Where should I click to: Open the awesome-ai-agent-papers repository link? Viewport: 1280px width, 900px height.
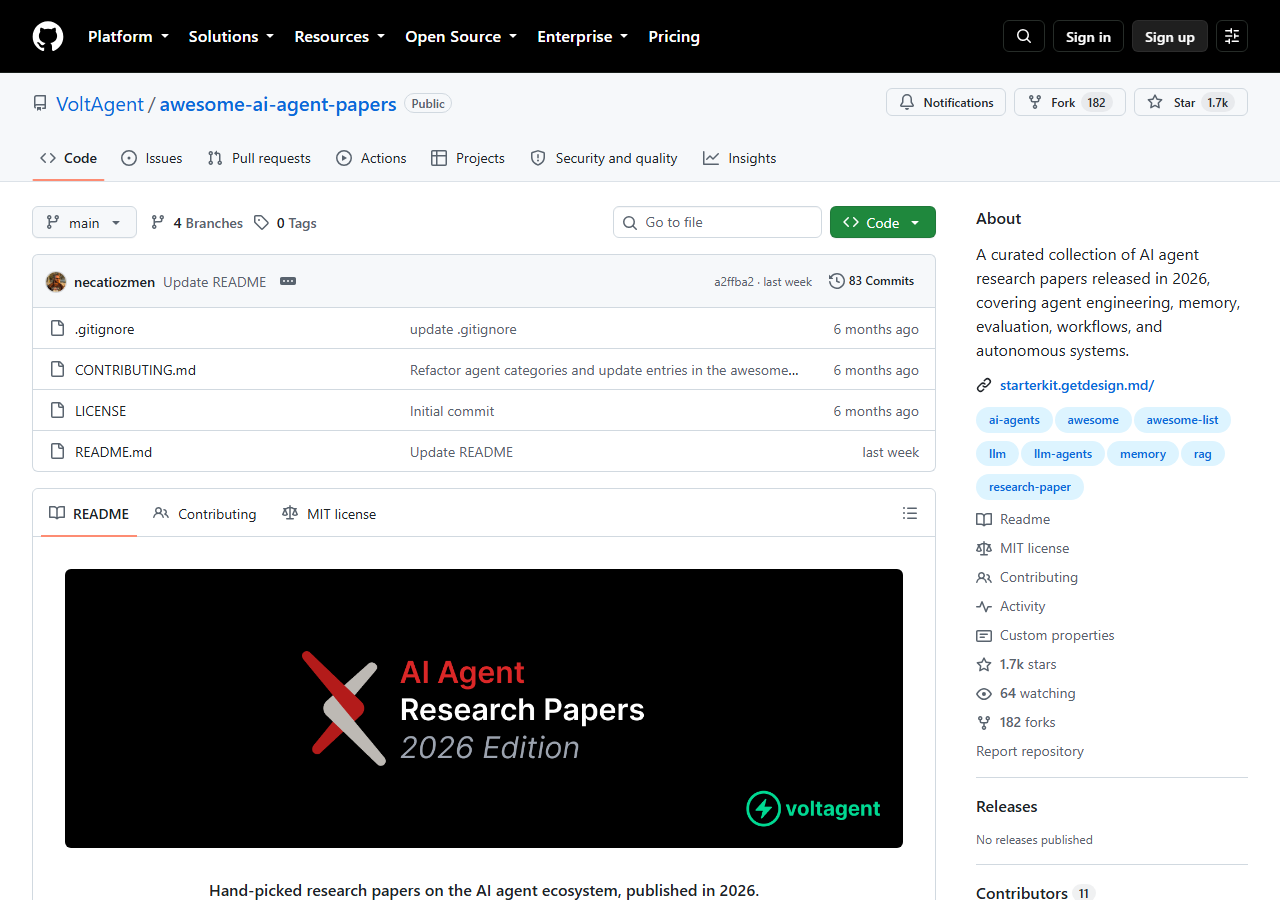coord(278,104)
